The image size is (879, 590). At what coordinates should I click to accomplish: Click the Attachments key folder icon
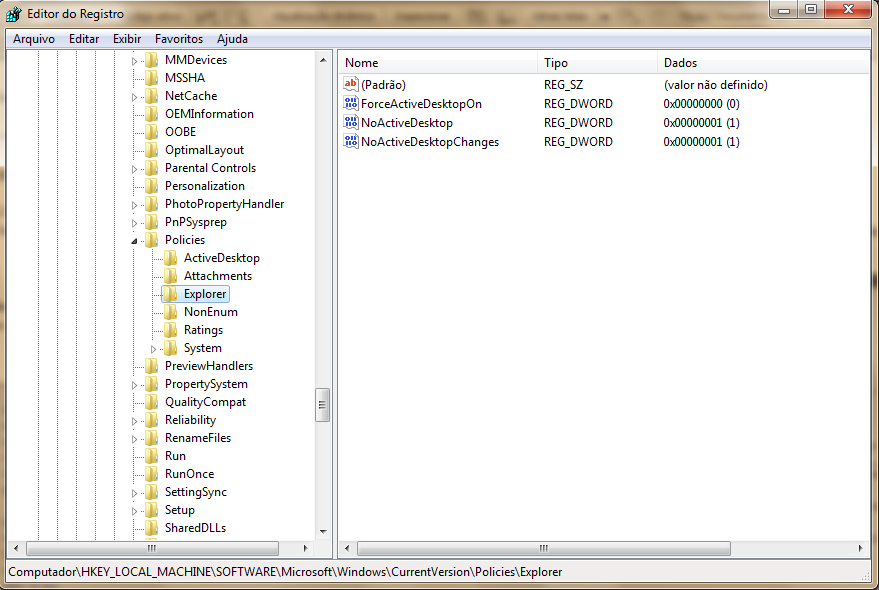[170, 276]
